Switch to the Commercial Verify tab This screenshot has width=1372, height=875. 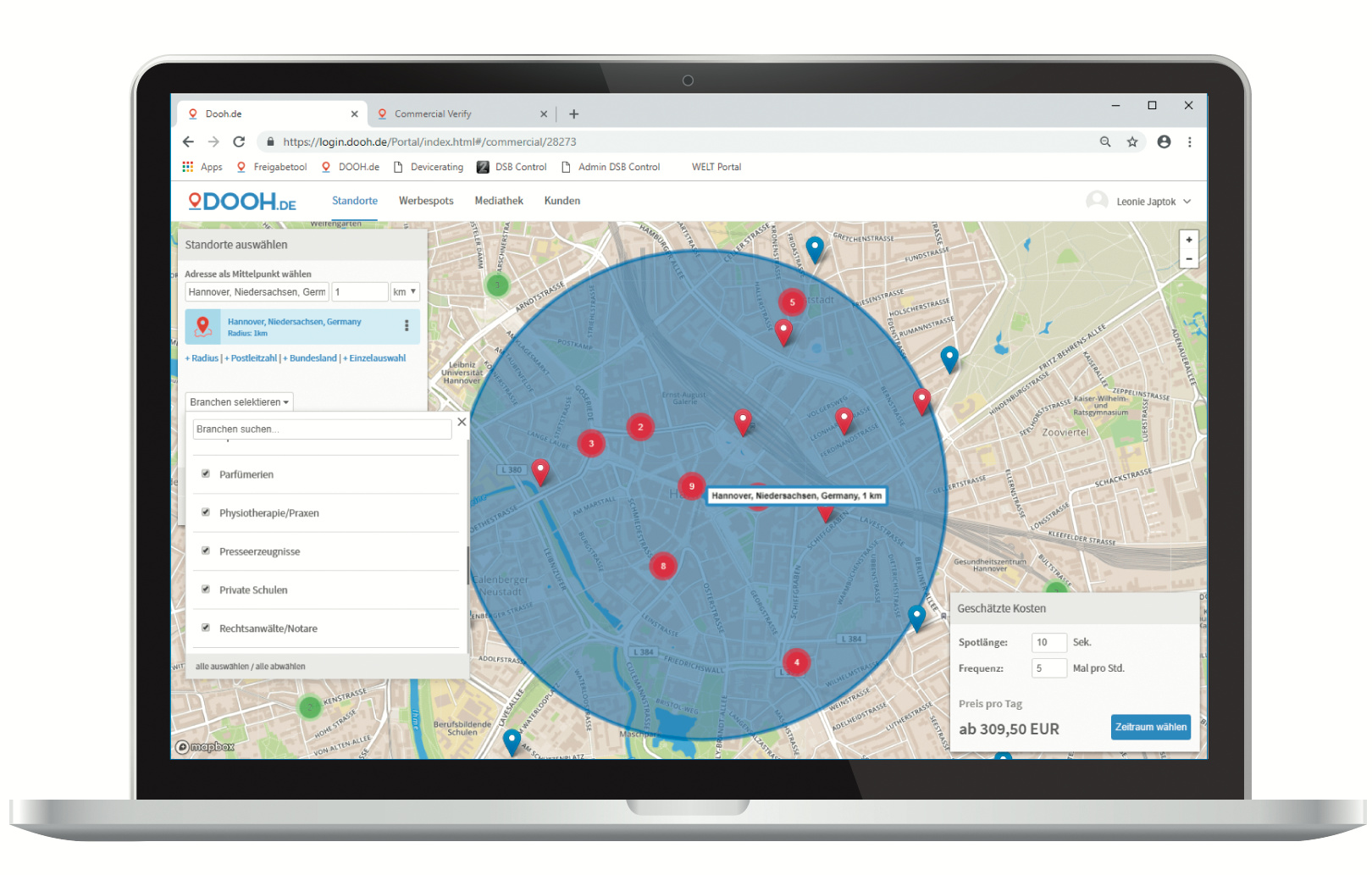pos(462,114)
